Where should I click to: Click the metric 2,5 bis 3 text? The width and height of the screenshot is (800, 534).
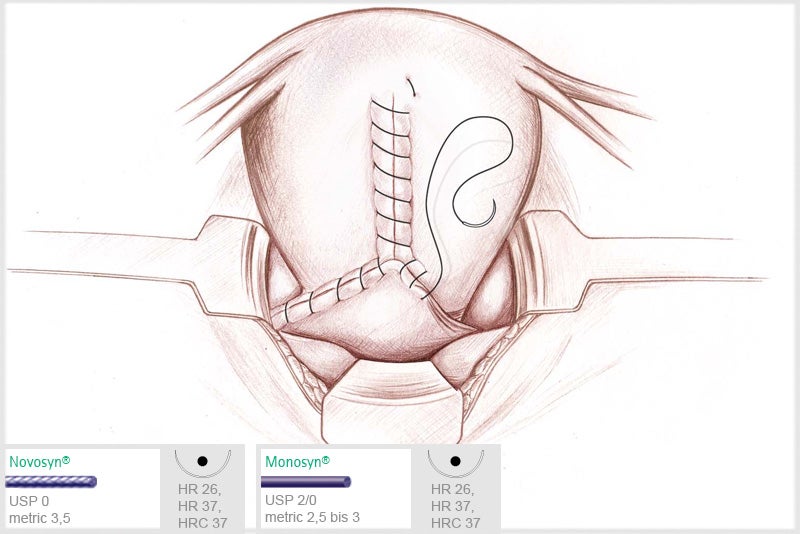(312, 517)
